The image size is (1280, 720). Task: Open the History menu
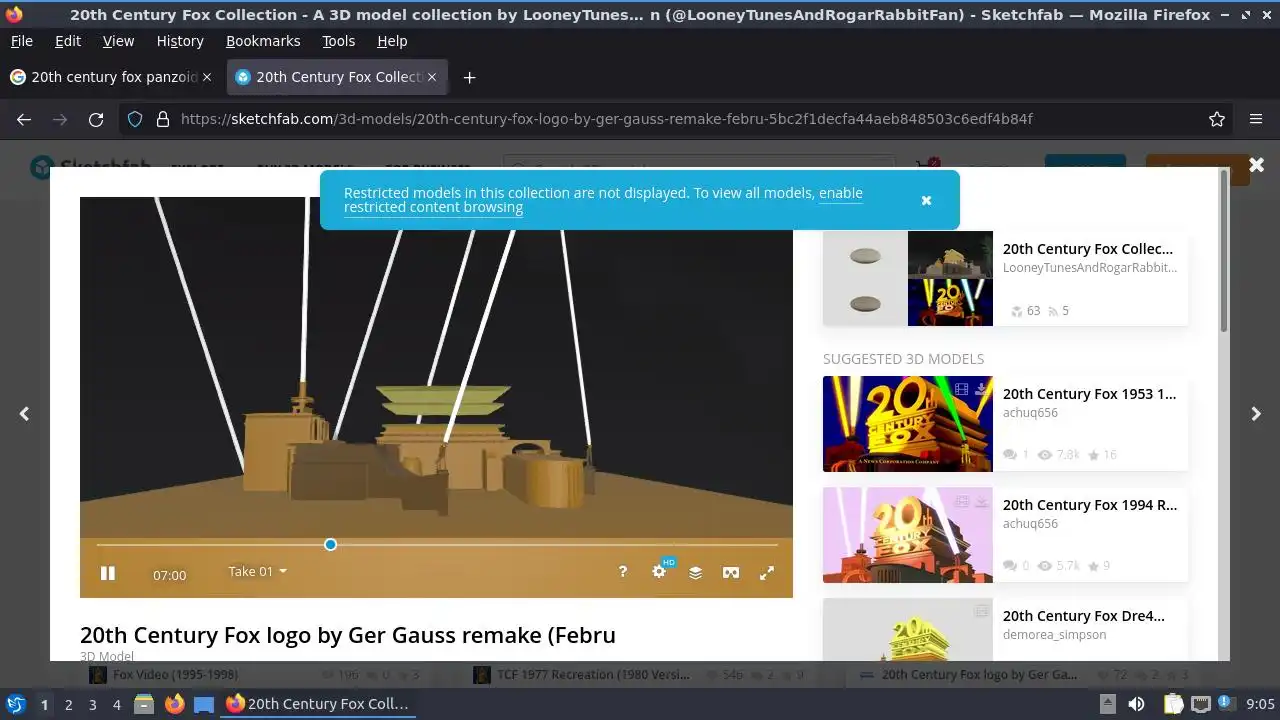(x=180, y=41)
